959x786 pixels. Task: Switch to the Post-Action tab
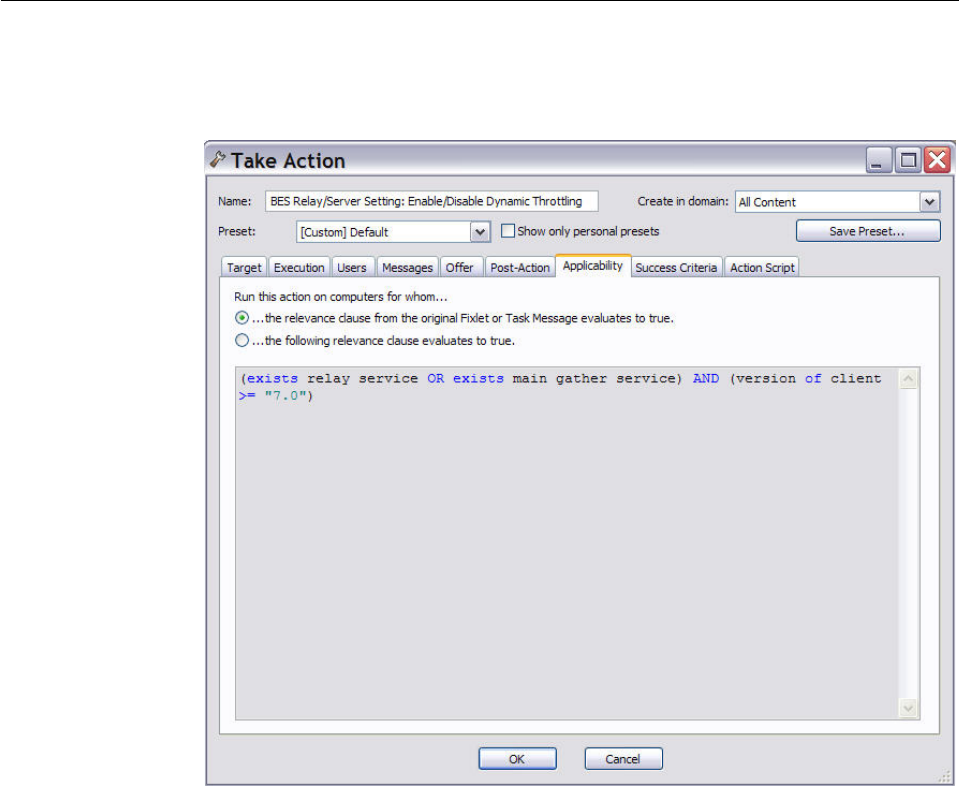pos(520,267)
